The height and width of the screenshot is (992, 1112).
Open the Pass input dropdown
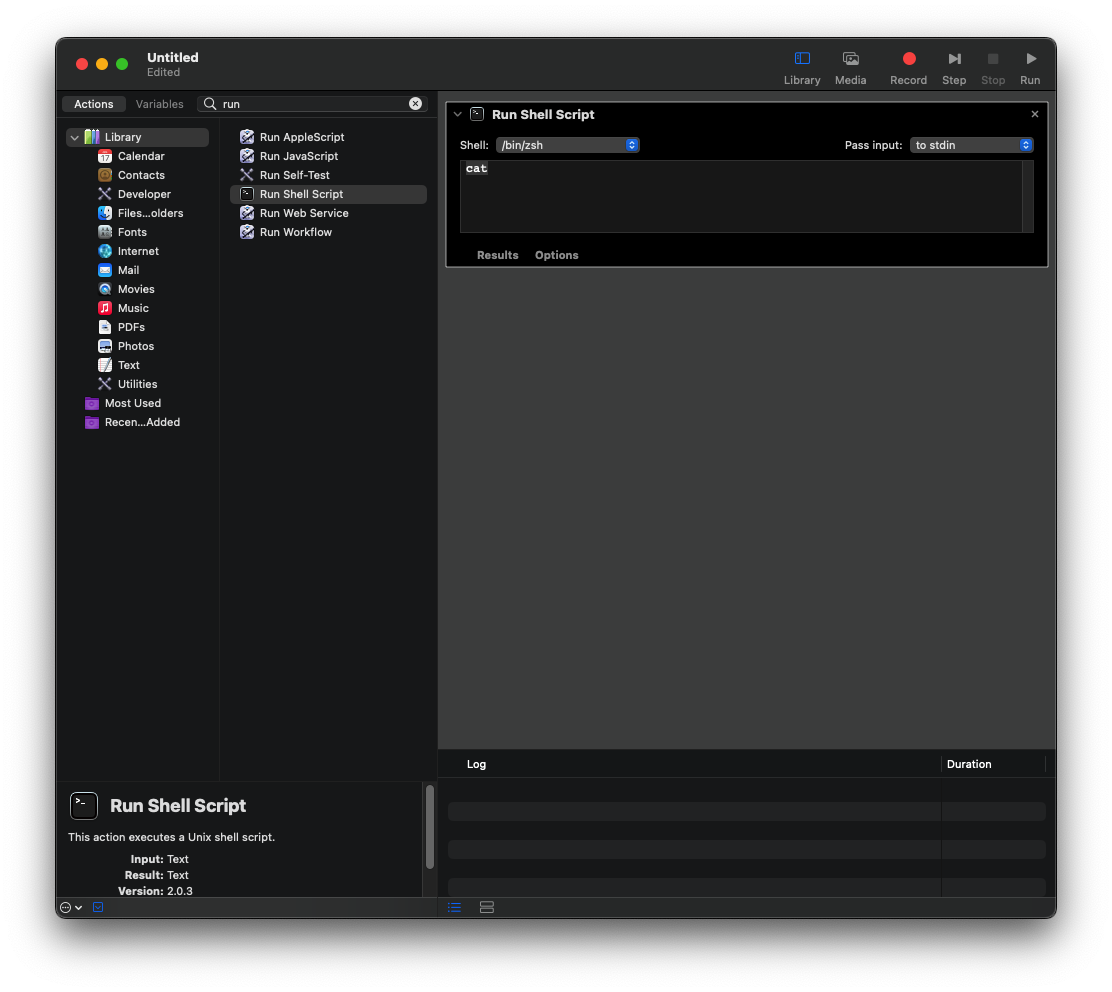point(971,145)
